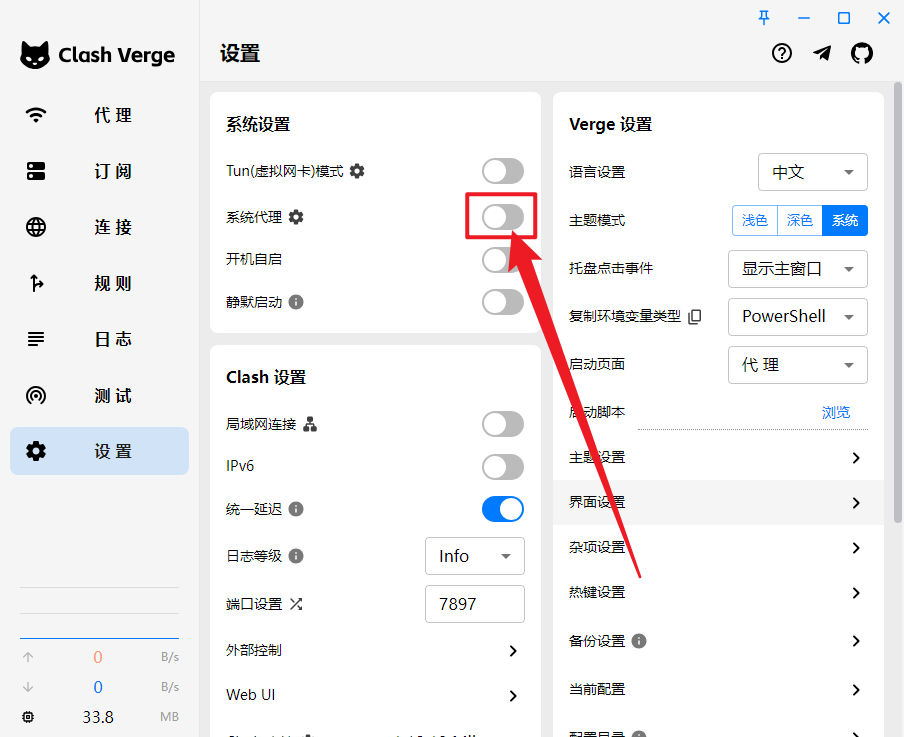Viewport: 904px width, 737px height.
Task: Open the Telegram channel icon
Action: [822, 54]
